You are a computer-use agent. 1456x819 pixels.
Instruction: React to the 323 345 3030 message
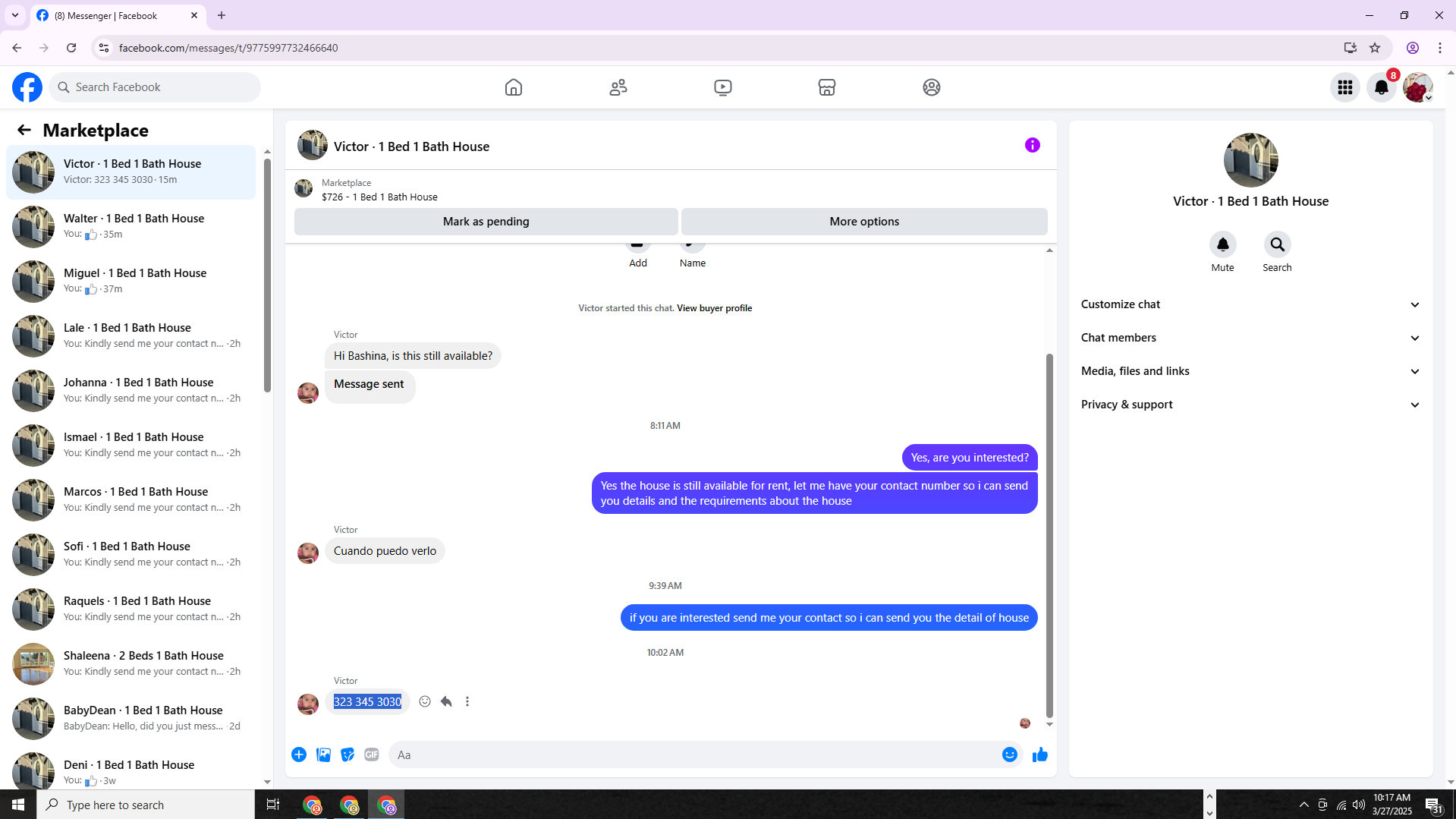[425, 701]
